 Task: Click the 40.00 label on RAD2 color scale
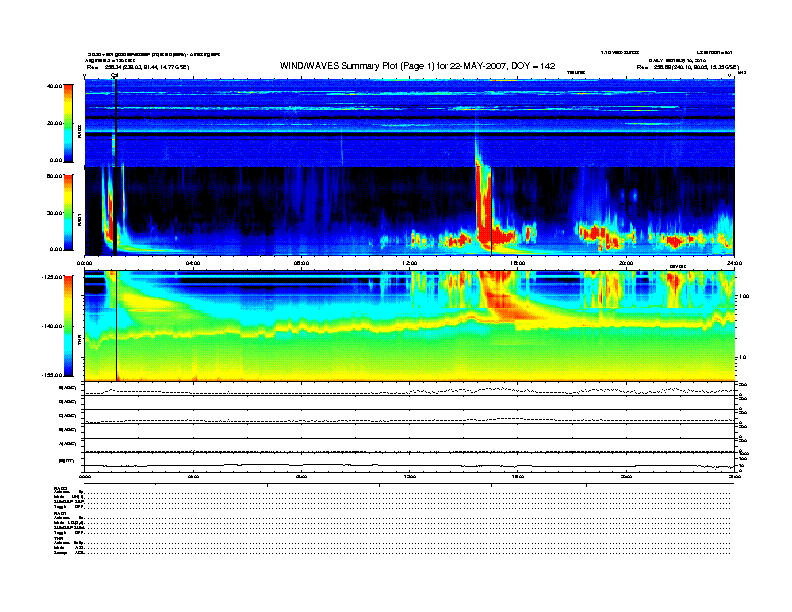[x=55, y=86]
